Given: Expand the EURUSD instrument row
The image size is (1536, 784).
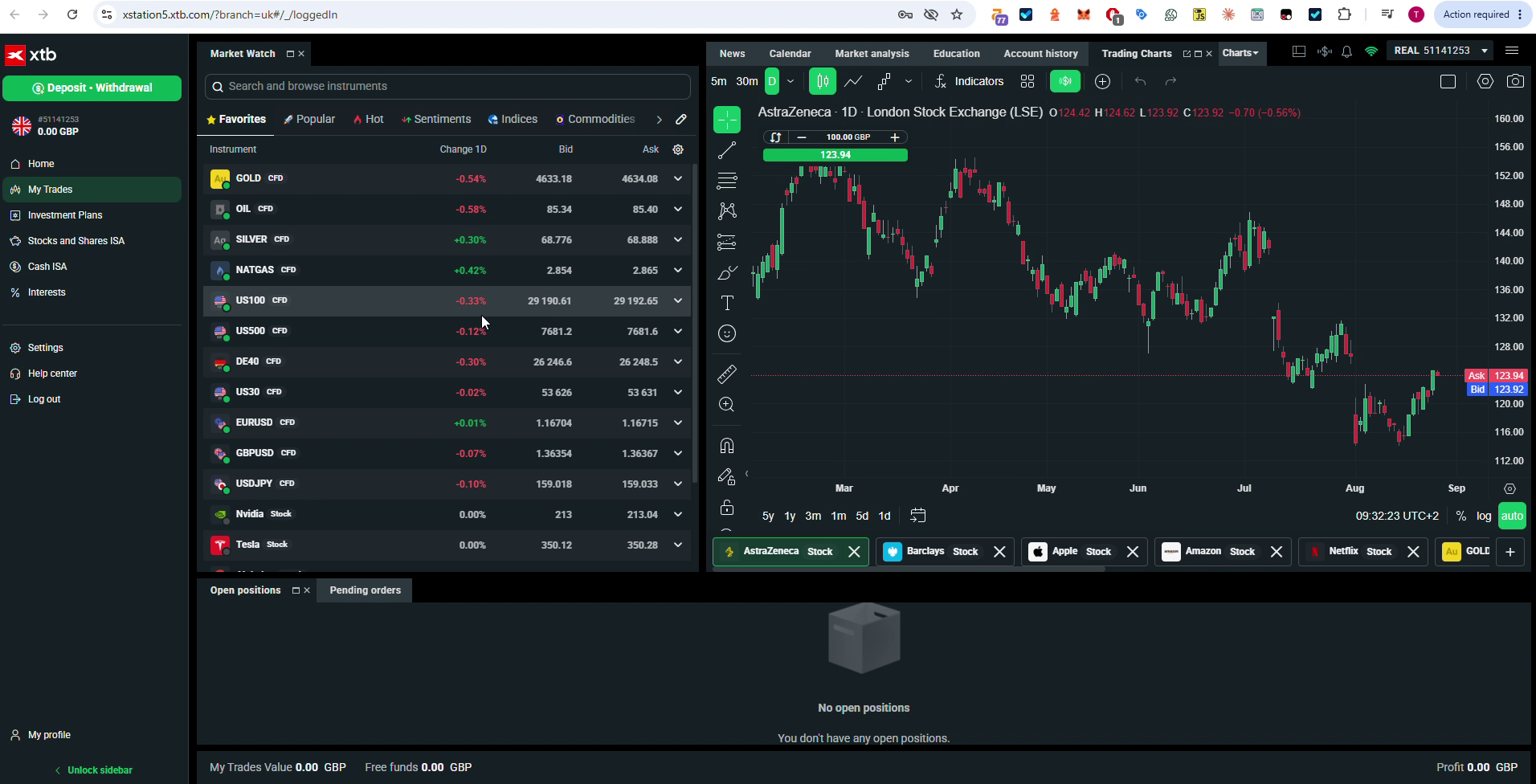Looking at the screenshot, I should (x=678, y=423).
